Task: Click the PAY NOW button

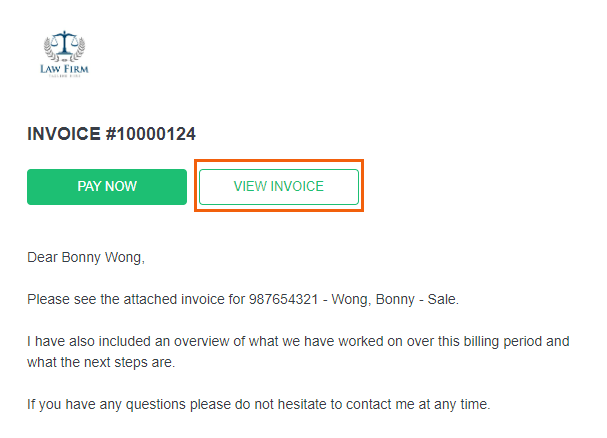Action: click(x=107, y=187)
